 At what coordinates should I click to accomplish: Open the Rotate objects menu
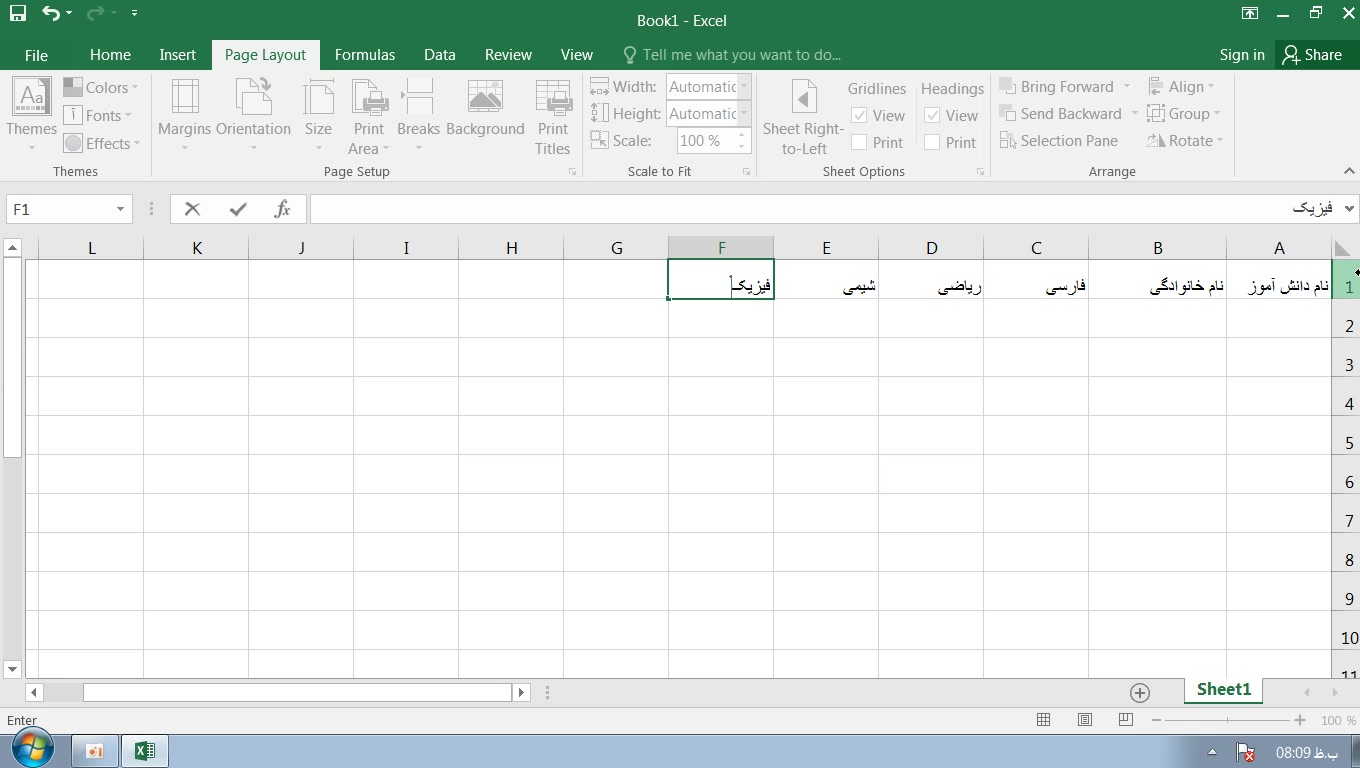pos(1185,141)
